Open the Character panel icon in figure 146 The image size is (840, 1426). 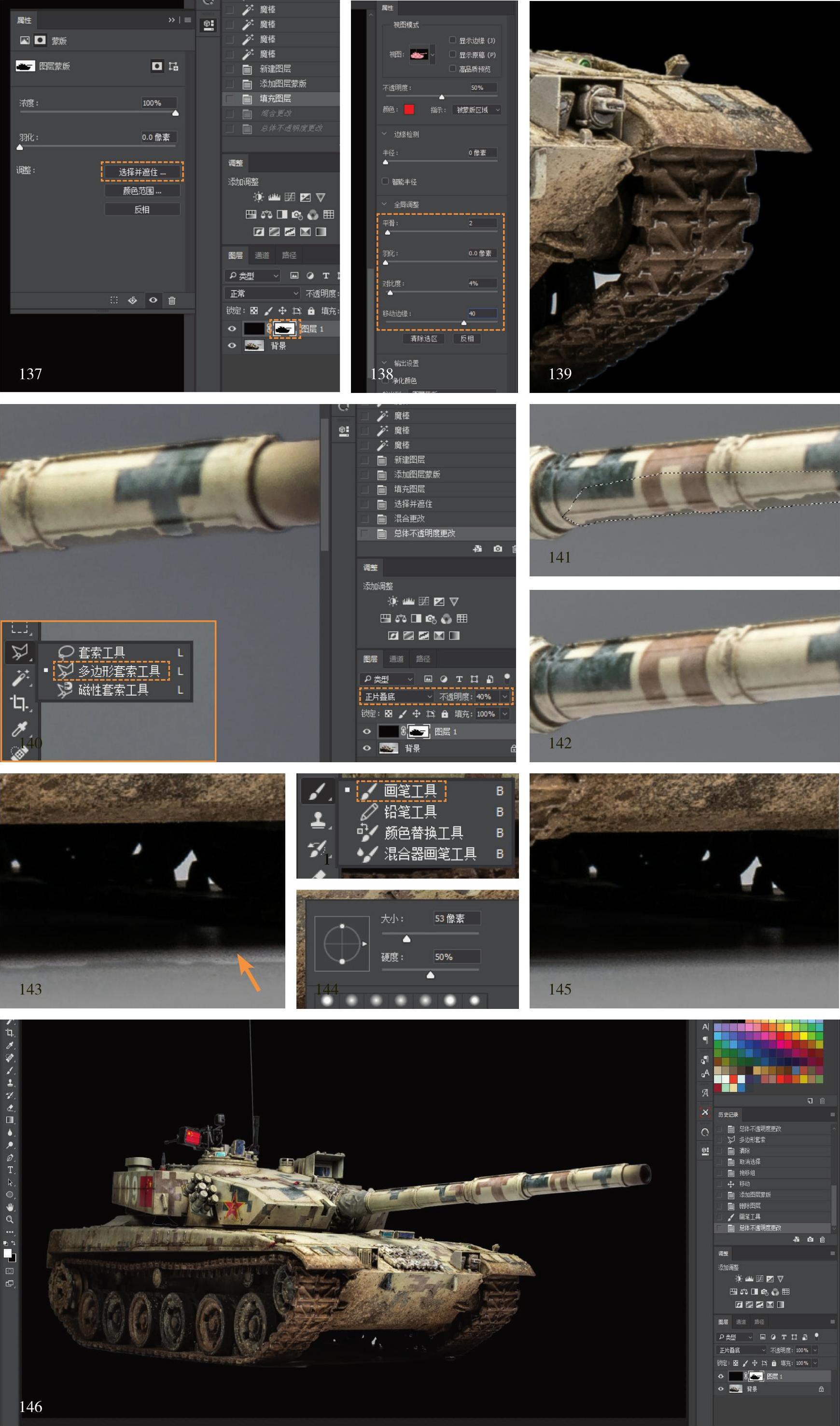705,1027
